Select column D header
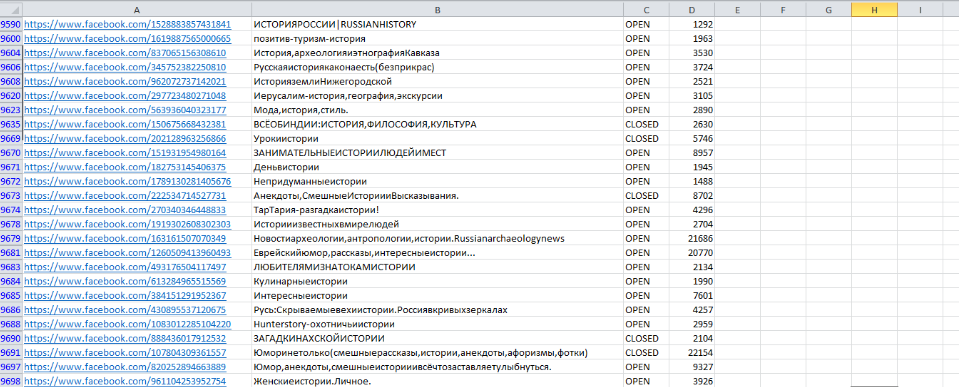The height and width of the screenshot is (387, 959). click(692, 9)
